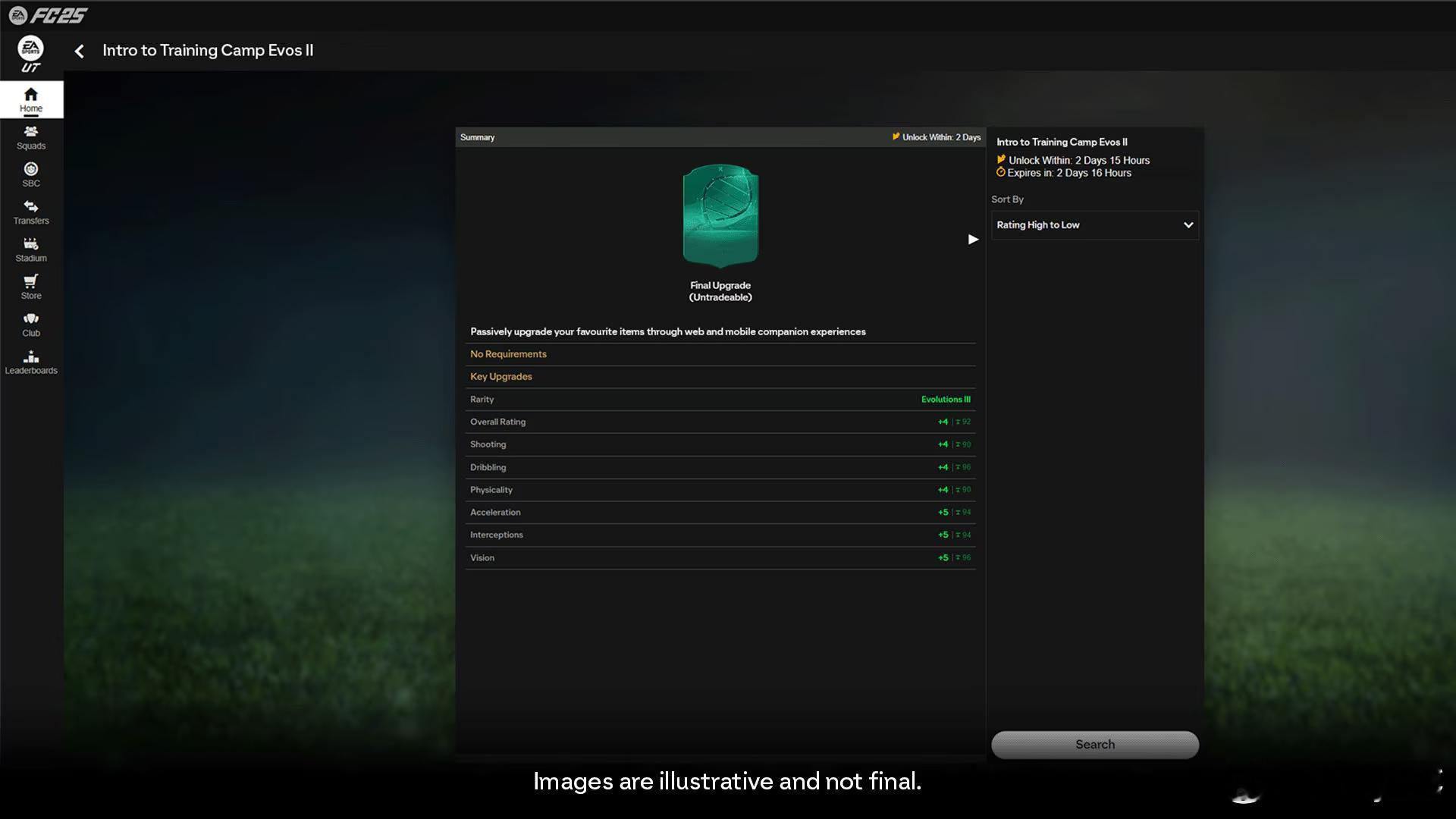Select the Summary panel header
1456x819 pixels.
point(477,137)
